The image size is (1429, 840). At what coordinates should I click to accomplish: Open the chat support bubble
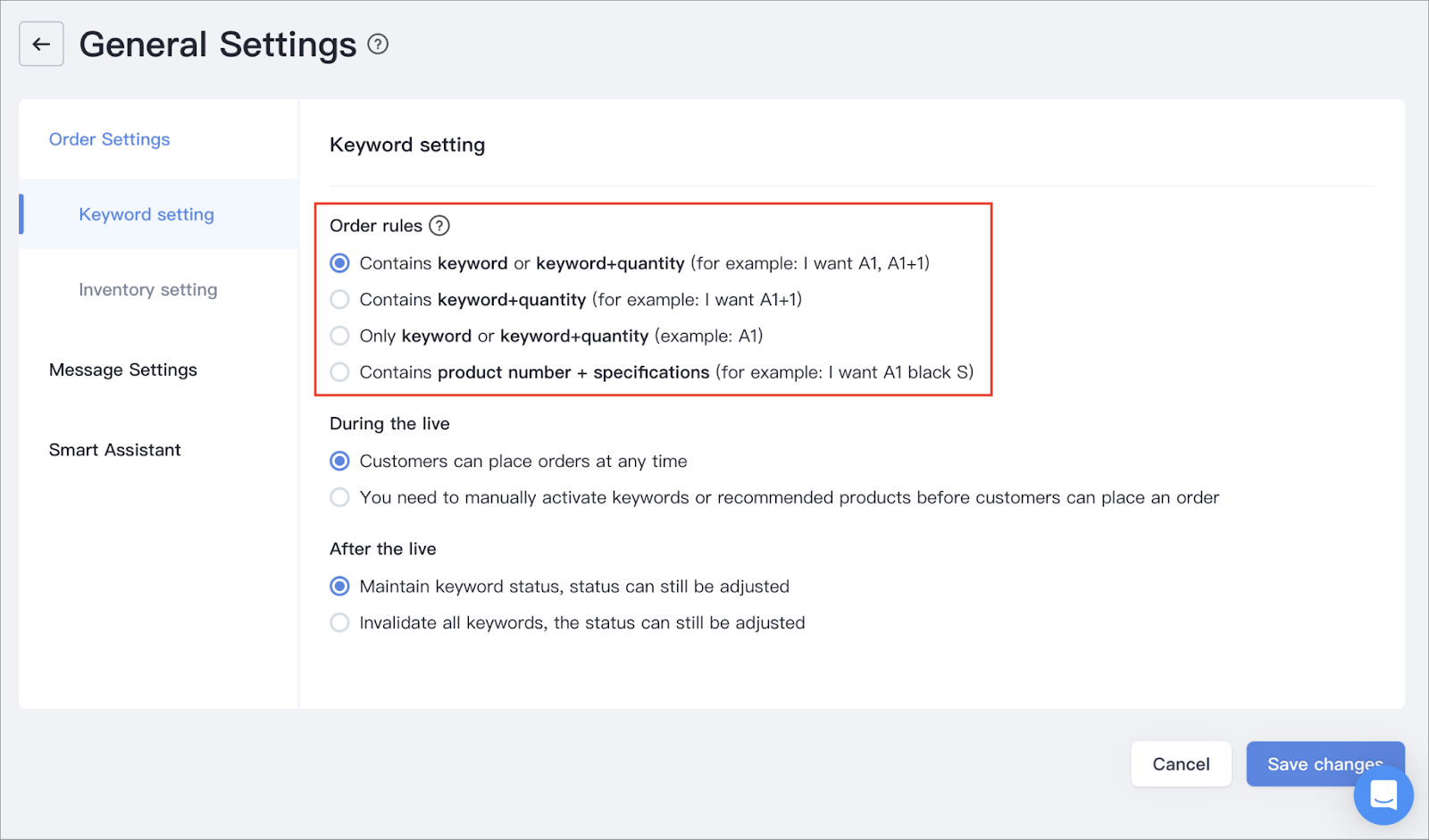pyautogui.click(x=1382, y=794)
